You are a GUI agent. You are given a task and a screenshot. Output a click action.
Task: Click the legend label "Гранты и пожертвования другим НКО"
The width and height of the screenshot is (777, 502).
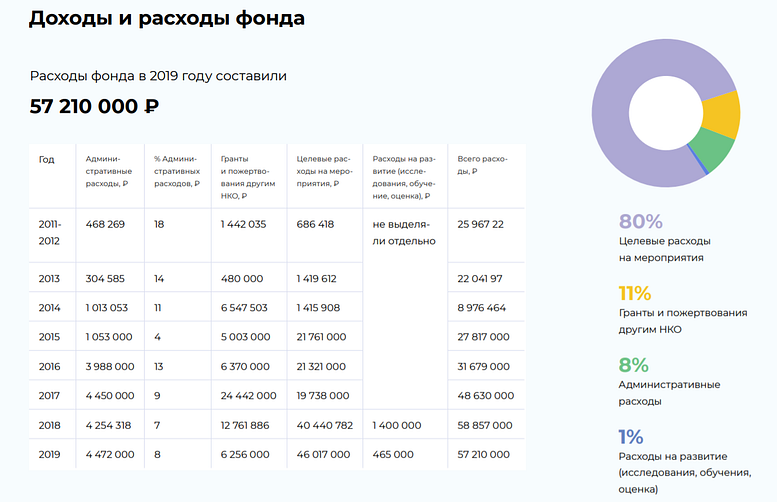tap(683, 321)
